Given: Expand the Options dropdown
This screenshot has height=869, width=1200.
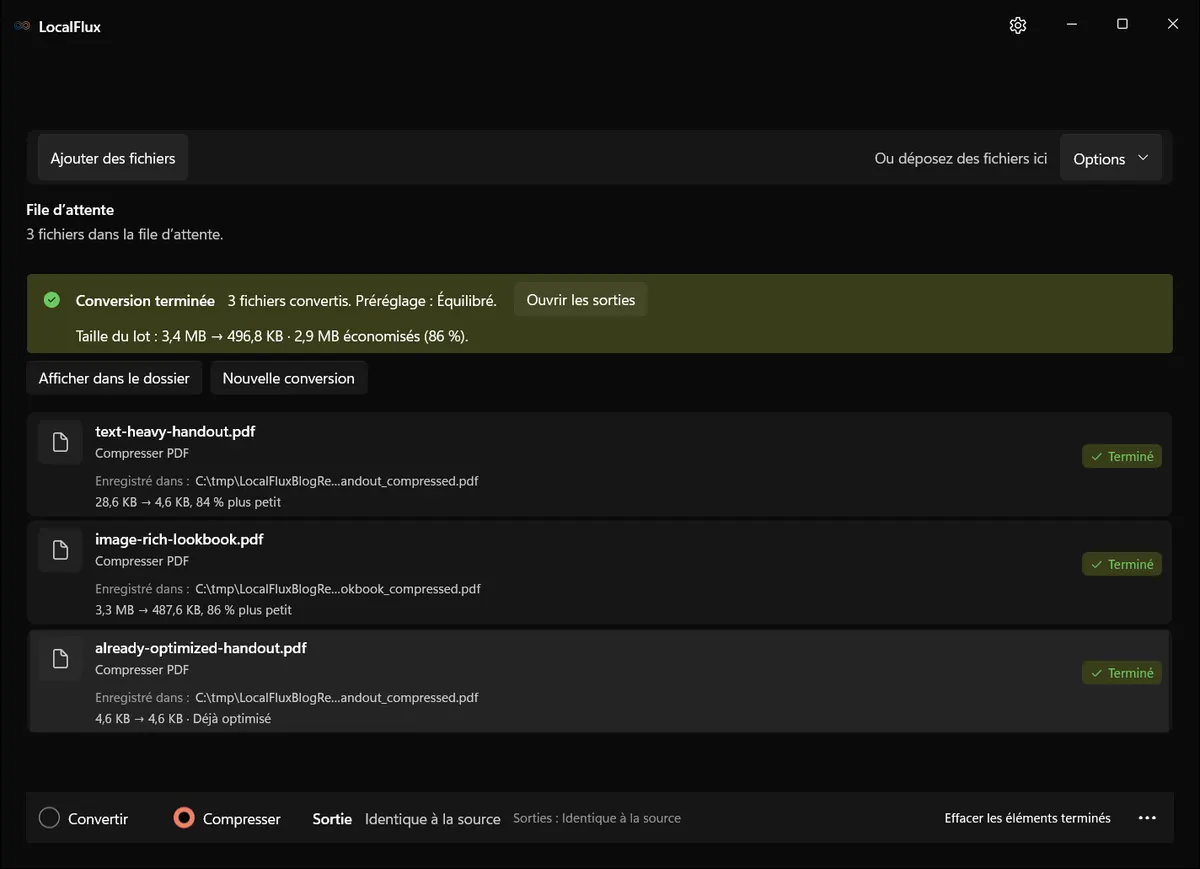Looking at the screenshot, I should pyautogui.click(x=1111, y=158).
